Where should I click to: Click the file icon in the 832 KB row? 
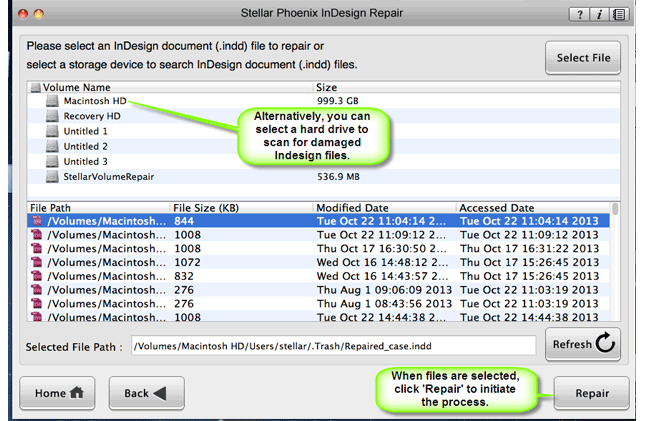pos(37,276)
